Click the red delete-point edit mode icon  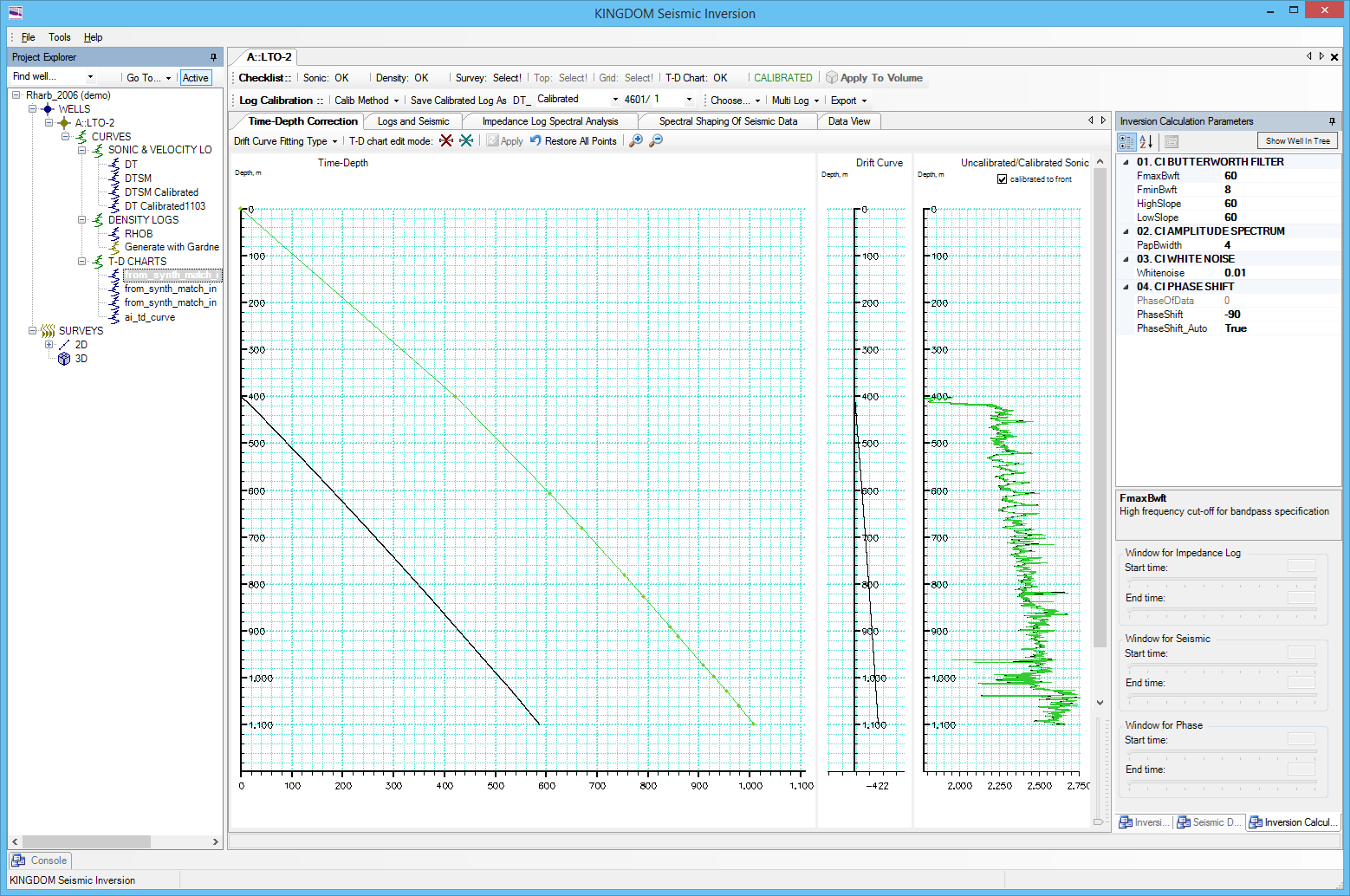446,140
